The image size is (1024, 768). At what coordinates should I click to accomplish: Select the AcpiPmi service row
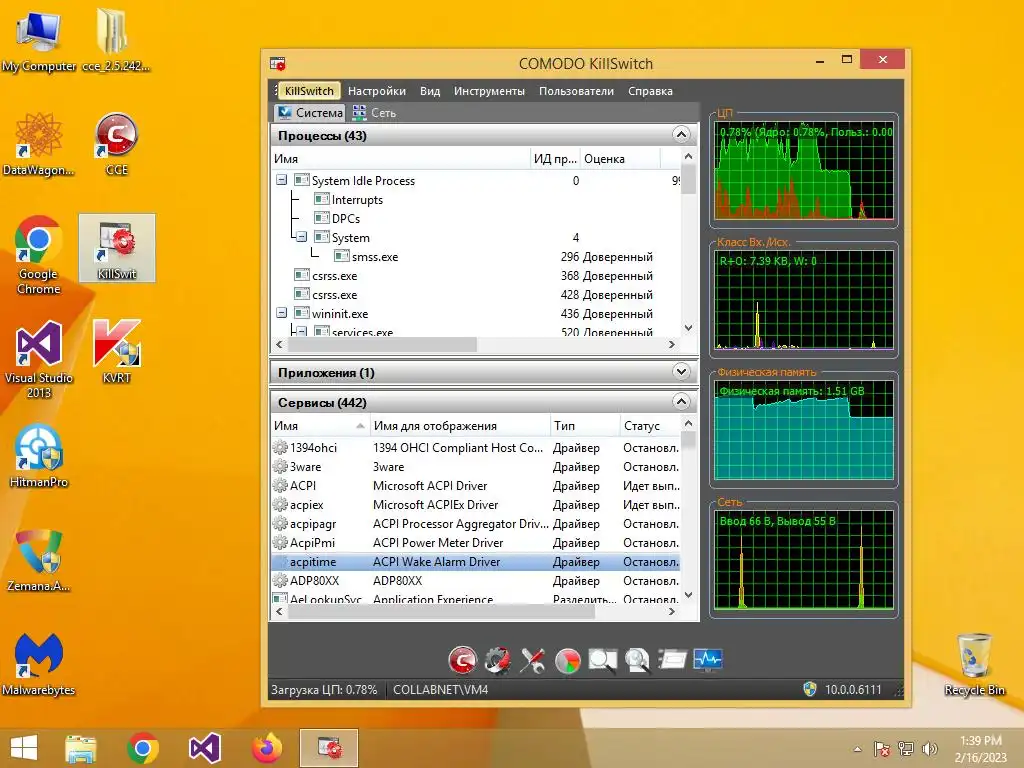click(x=475, y=542)
